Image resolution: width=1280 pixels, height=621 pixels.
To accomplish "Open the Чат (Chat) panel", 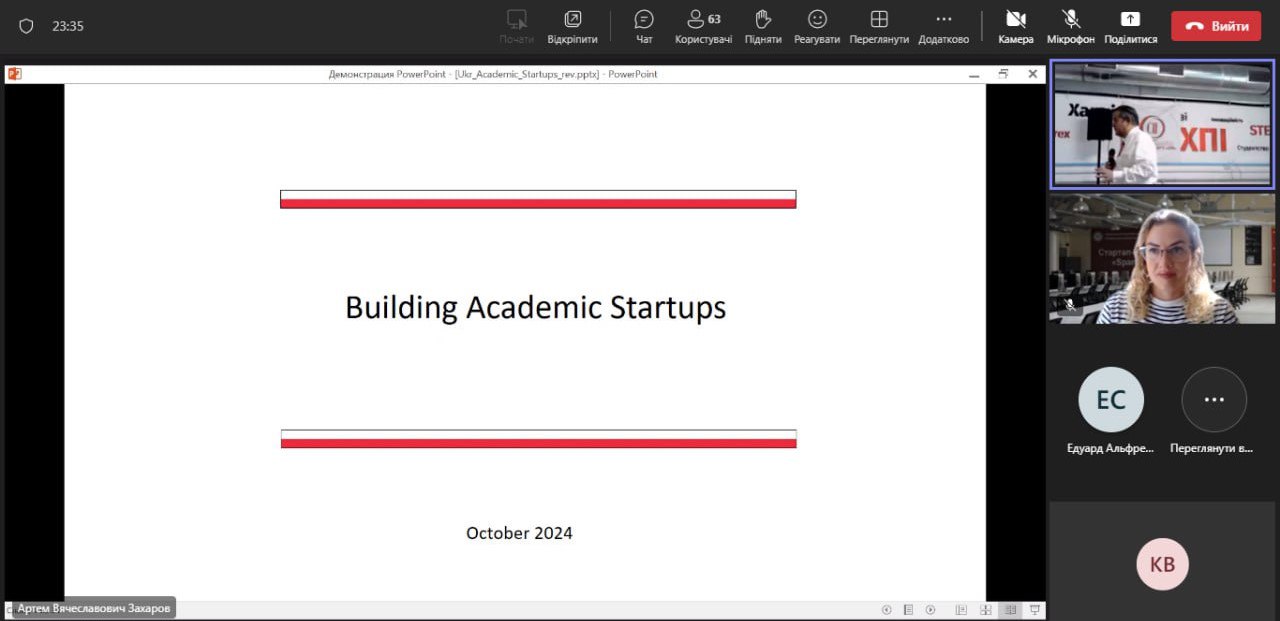I will pos(644,26).
